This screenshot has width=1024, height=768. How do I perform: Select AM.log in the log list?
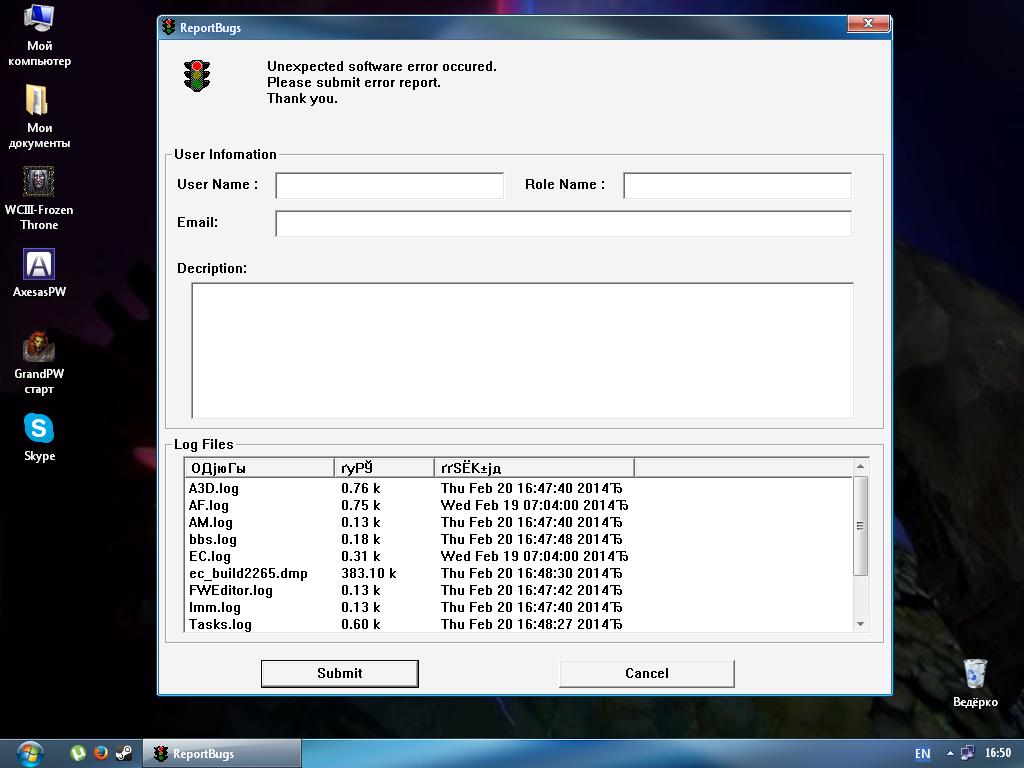[x=210, y=522]
